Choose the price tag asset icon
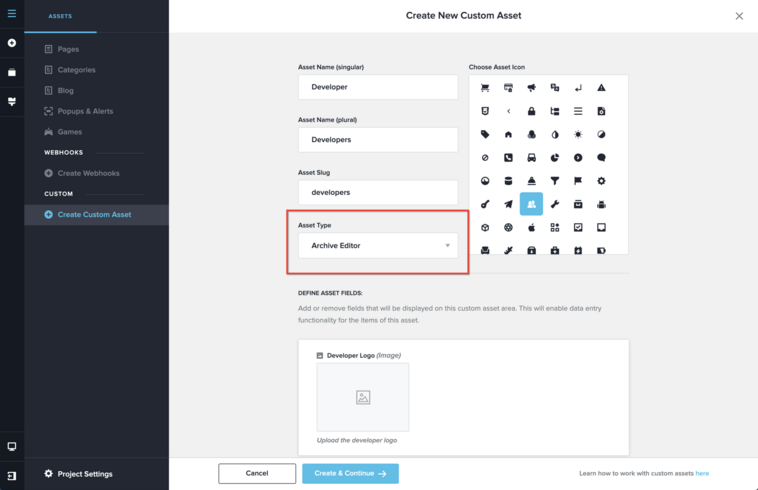The width and height of the screenshot is (758, 490). pyautogui.click(x=485, y=134)
